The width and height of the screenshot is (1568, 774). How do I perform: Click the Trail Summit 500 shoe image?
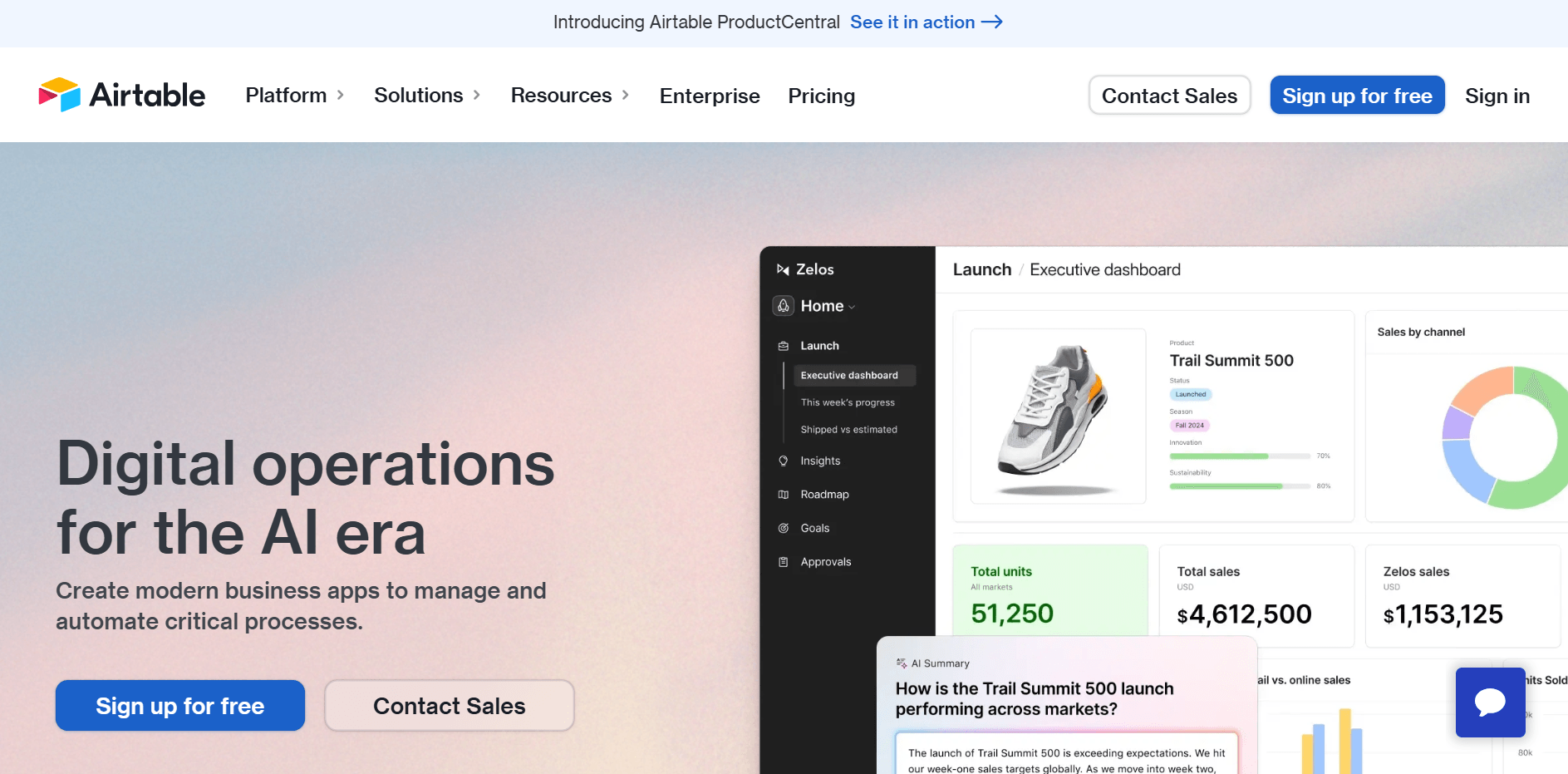pyautogui.click(x=1058, y=416)
